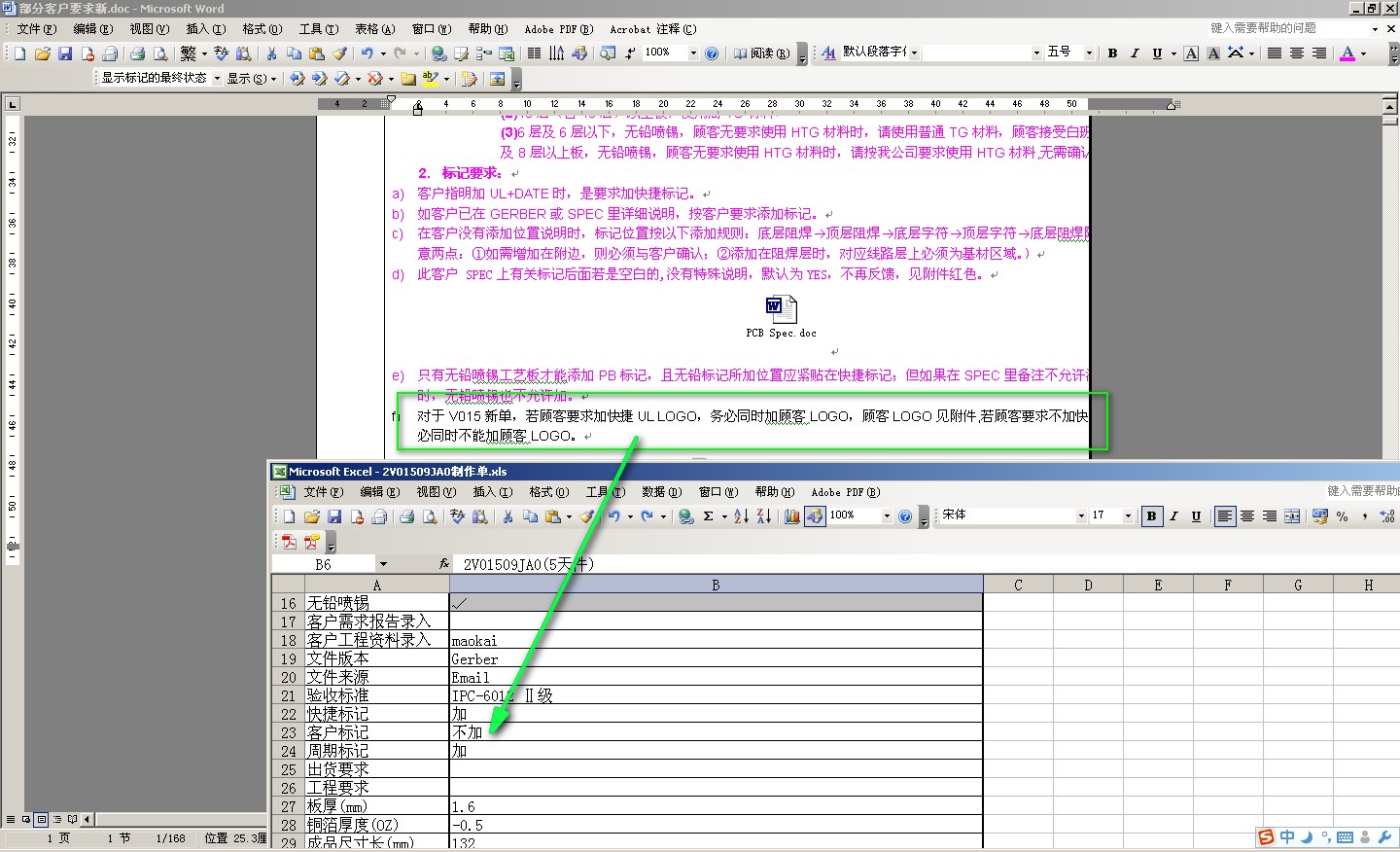
Task: Open Excel font size dropdown showing 17
Action: 1127,516
